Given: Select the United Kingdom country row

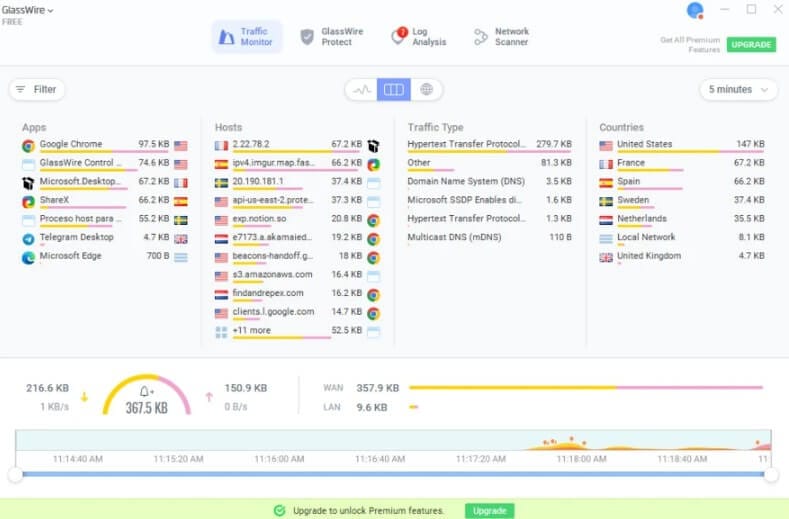Looking at the screenshot, I should pyautogui.click(x=682, y=257).
